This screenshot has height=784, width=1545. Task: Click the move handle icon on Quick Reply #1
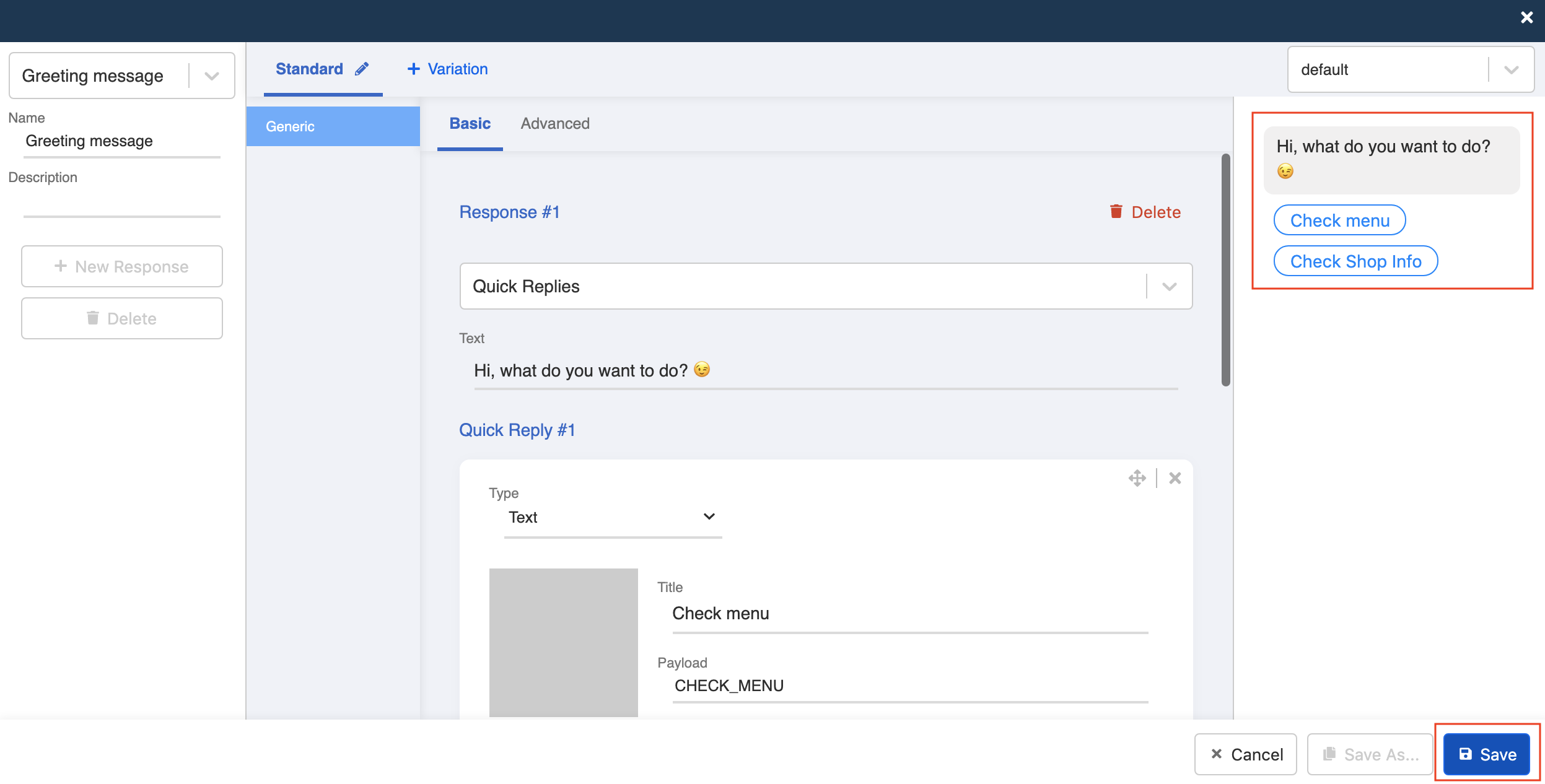[1137, 478]
